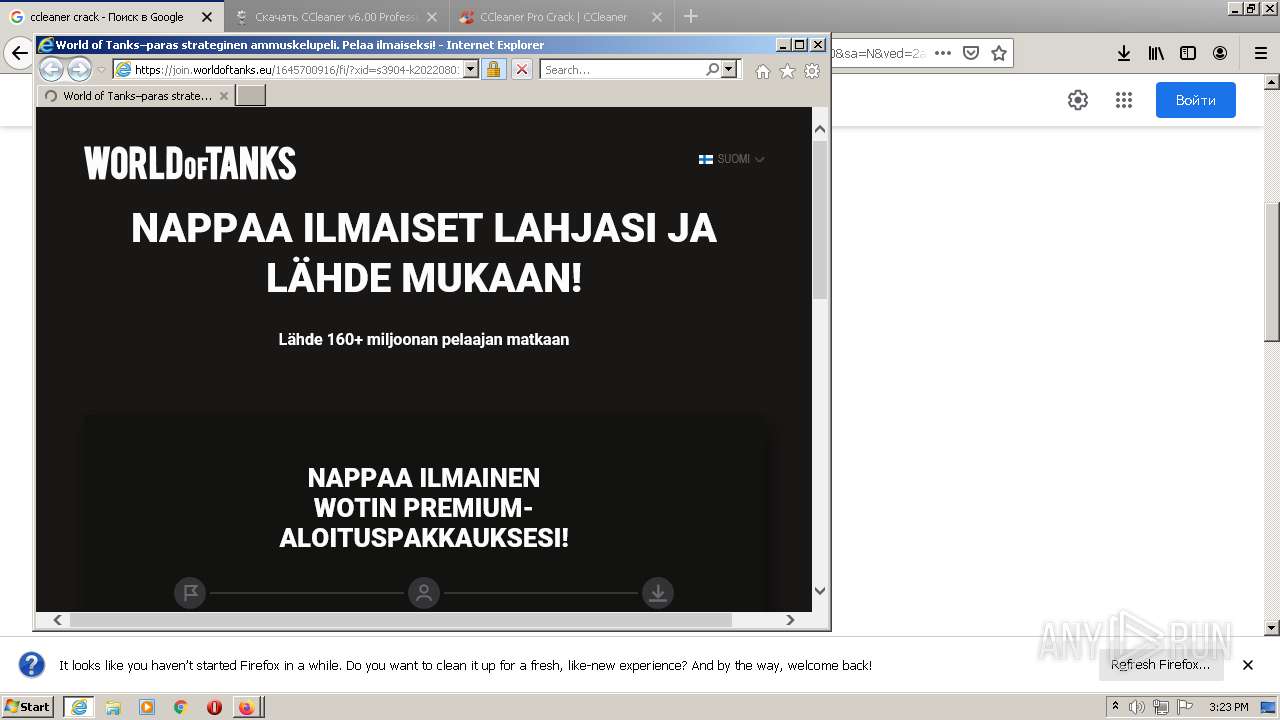This screenshot has width=1280, height=720.
Task: Click the Refresh Firefox… button
Action: point(1161,665)
